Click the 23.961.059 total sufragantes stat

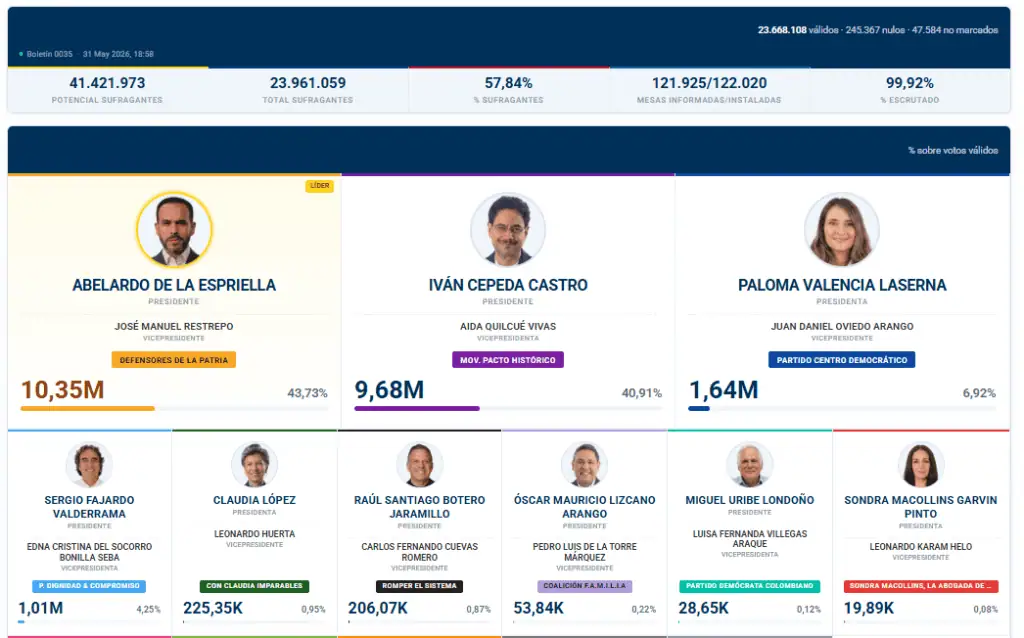pyautogui.click(x=308, y=89)
